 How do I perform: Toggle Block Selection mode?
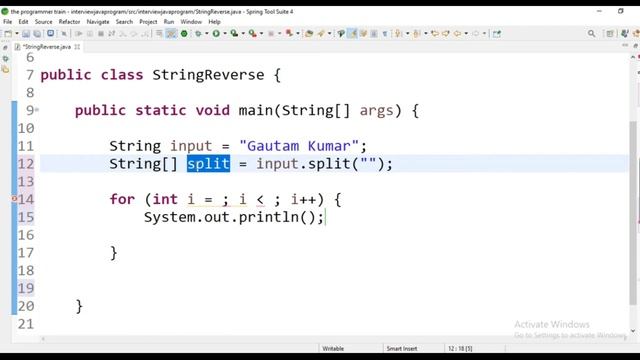tap(373, 33)
